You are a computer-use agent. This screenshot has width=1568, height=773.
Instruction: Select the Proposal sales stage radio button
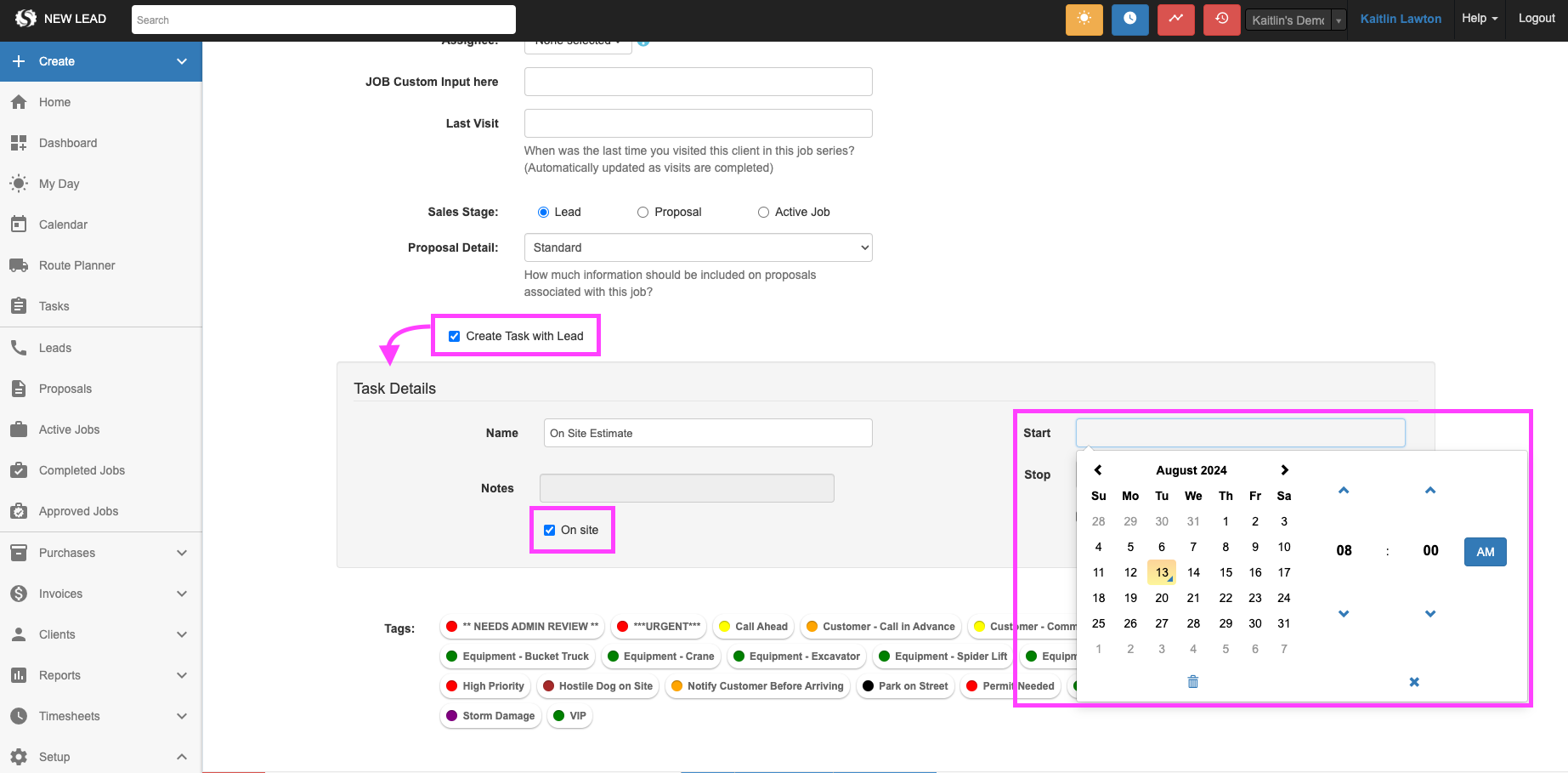(643, 213)
